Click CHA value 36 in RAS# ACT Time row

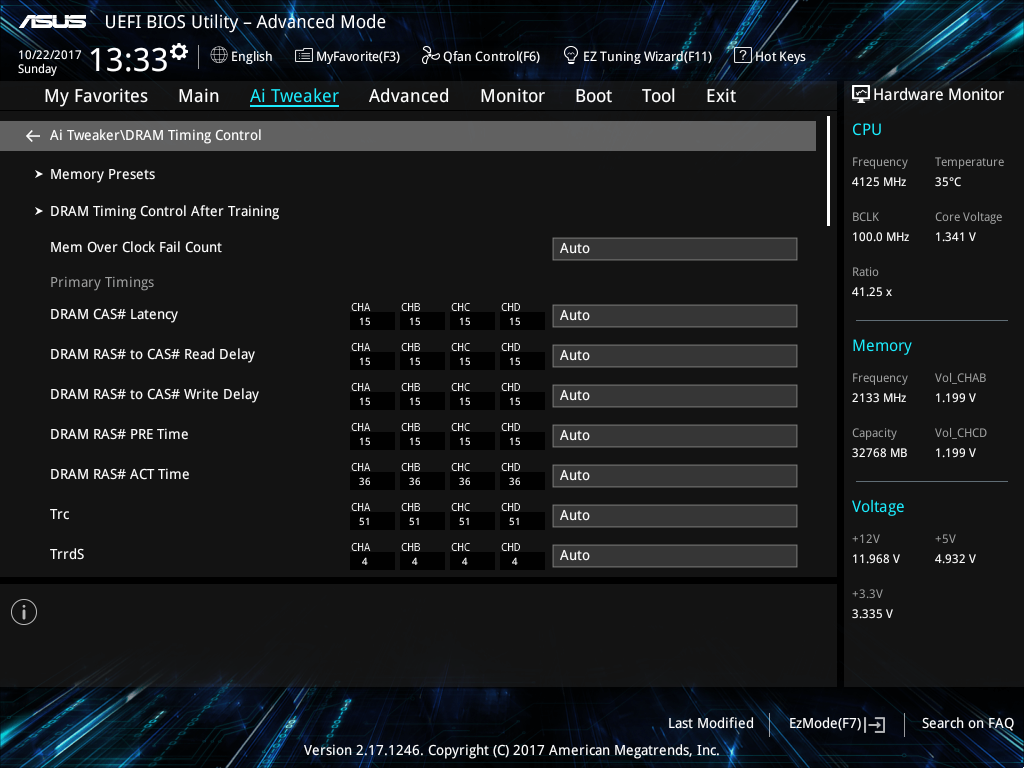365,481
